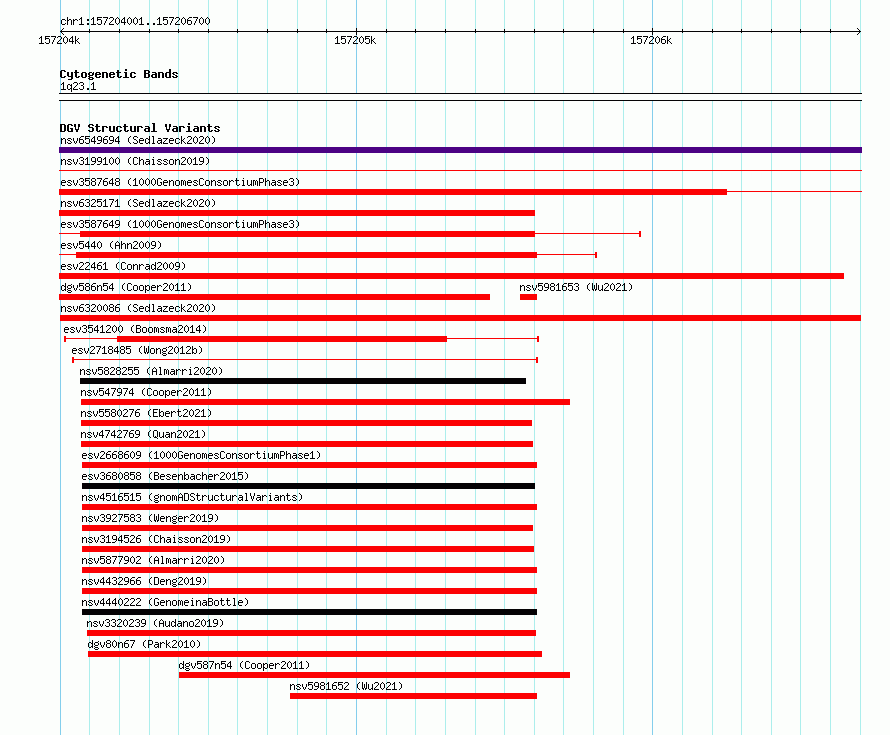The image size is (890, 735).
Task: Click the esv3587649 red variant bar
Action: click(x=307, y=234)
